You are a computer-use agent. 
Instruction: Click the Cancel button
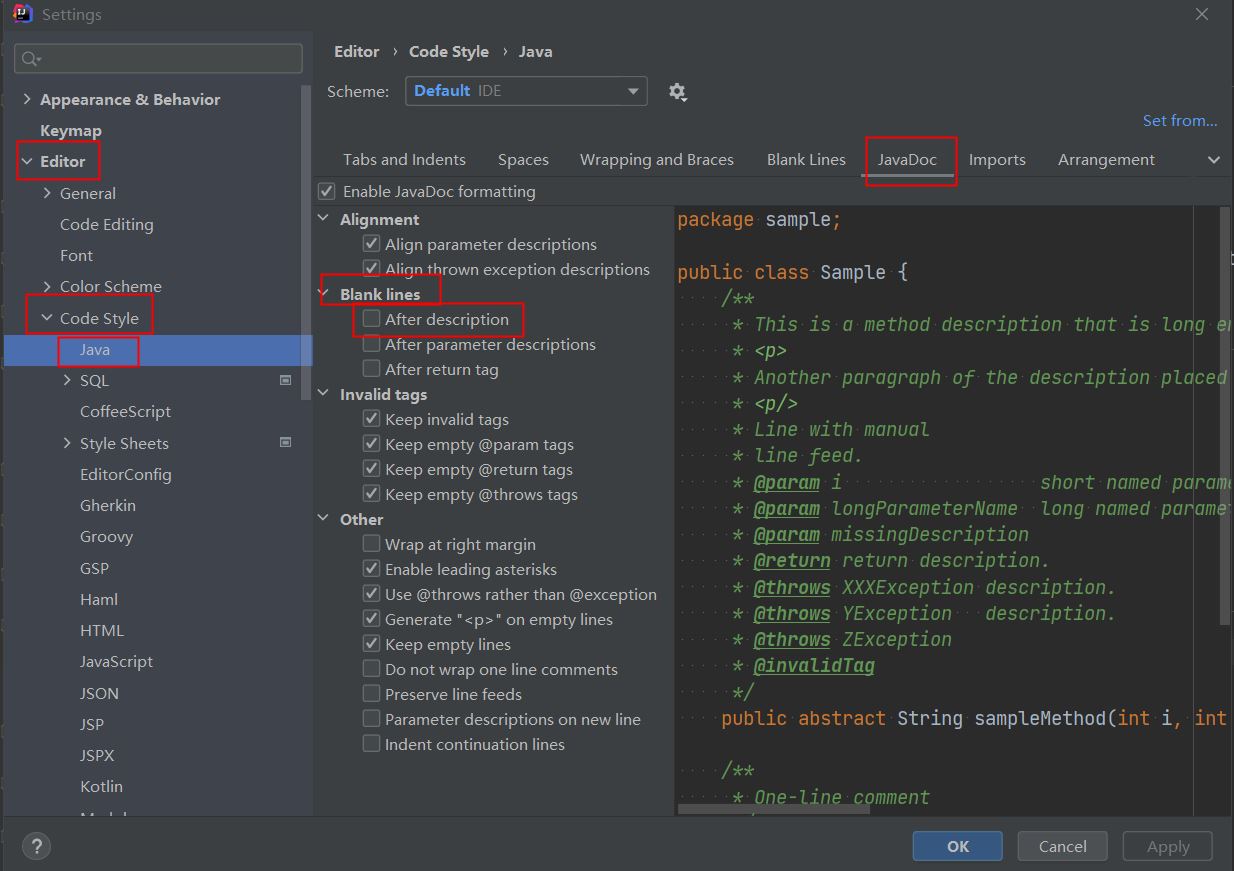coord(1062,846)
